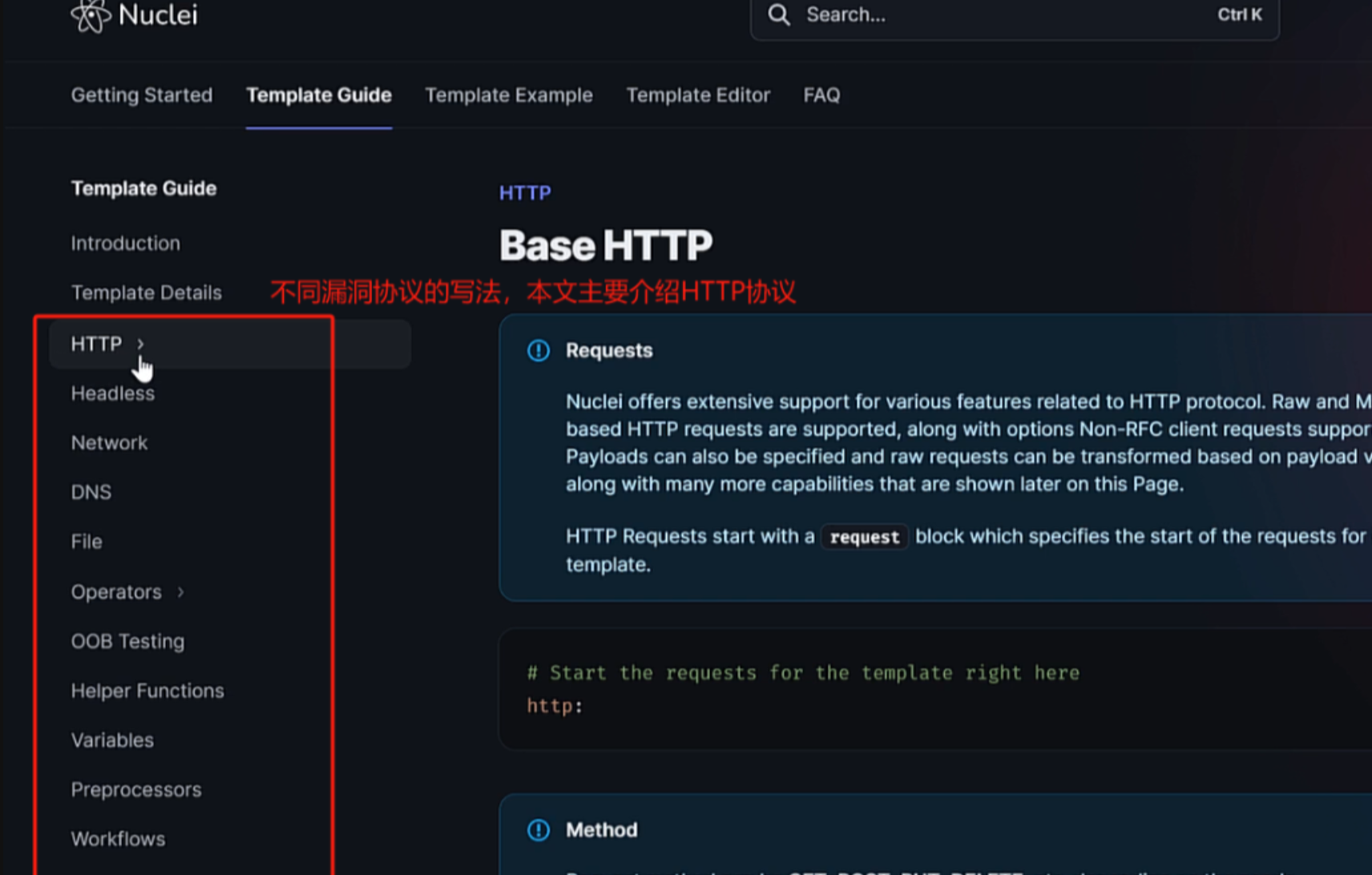Screen dimensions: 1372x875
Task: Focus the Search input field
Action: [1002, 15]
